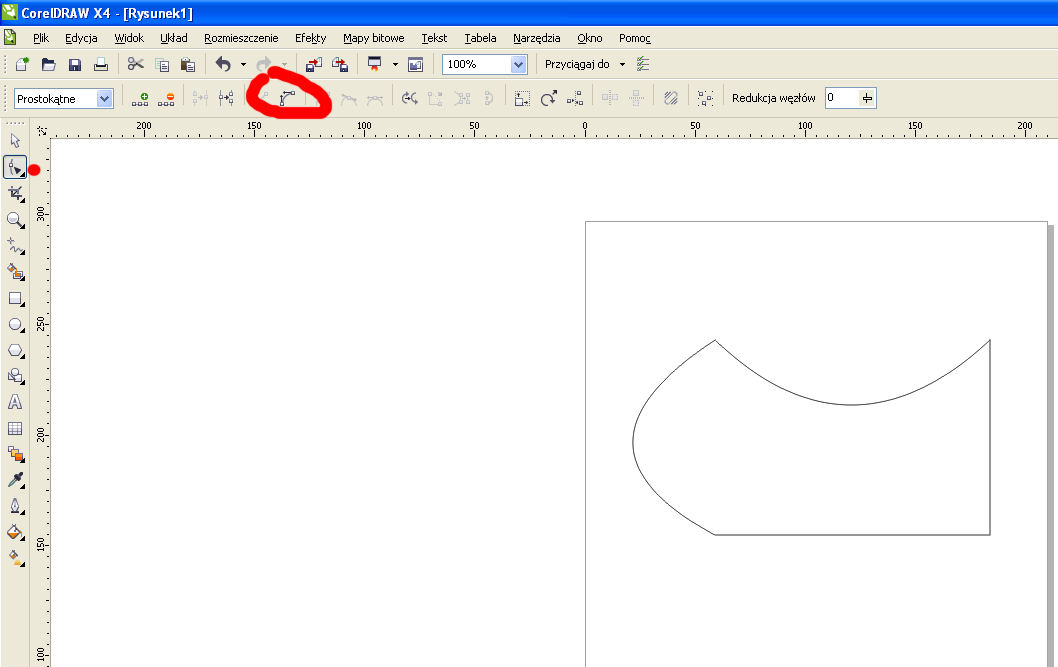Click the Convert line to curve icon
Viewport: 1058px width, 667px height.
click(288, 98)
